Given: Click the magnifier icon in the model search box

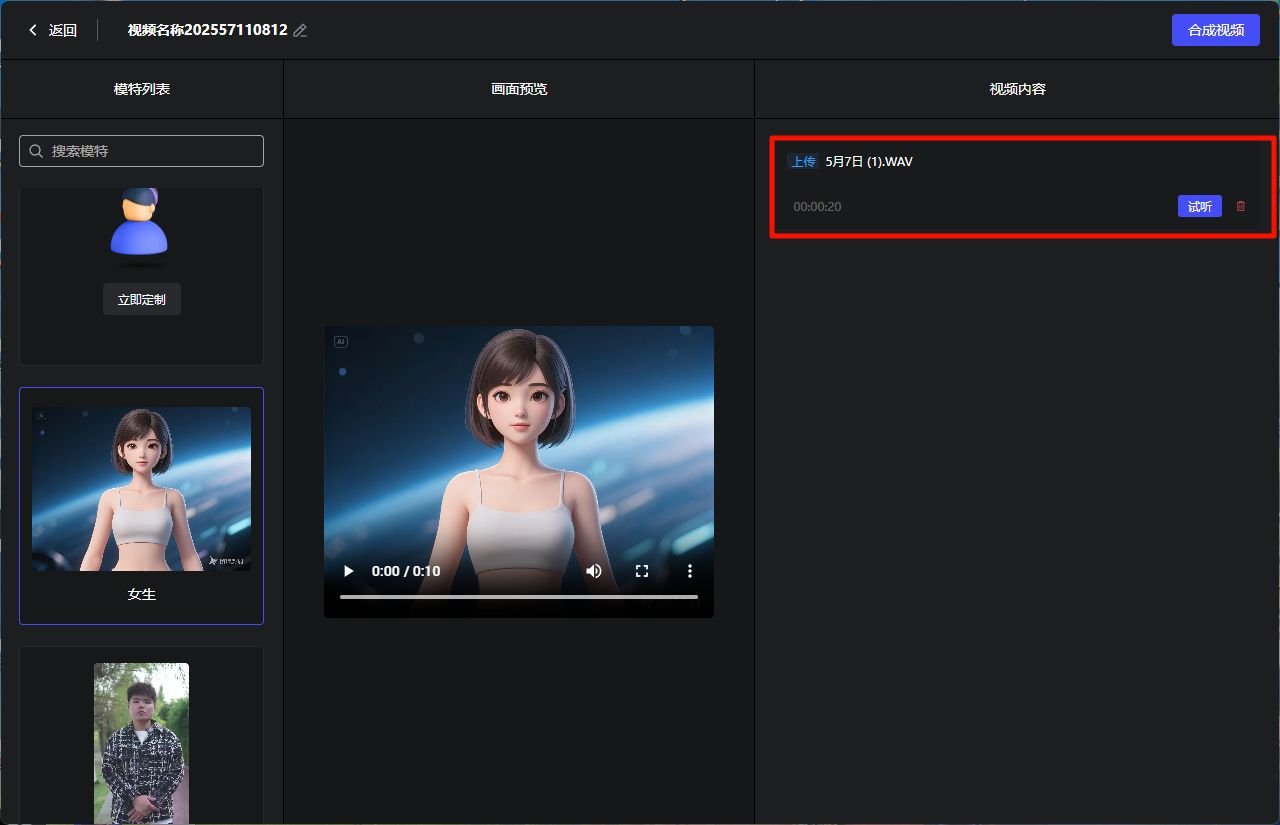Looking at the screenshot, I should pos(35,151).
